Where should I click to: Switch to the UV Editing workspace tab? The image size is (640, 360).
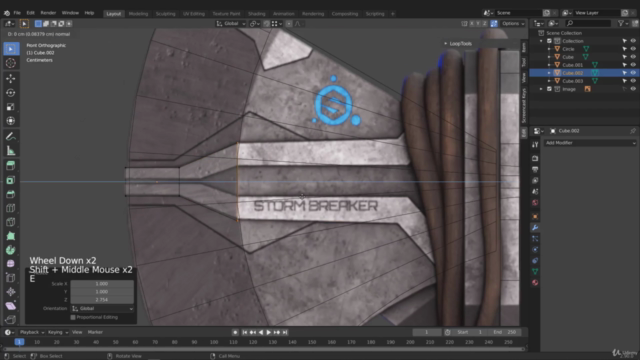194,14
